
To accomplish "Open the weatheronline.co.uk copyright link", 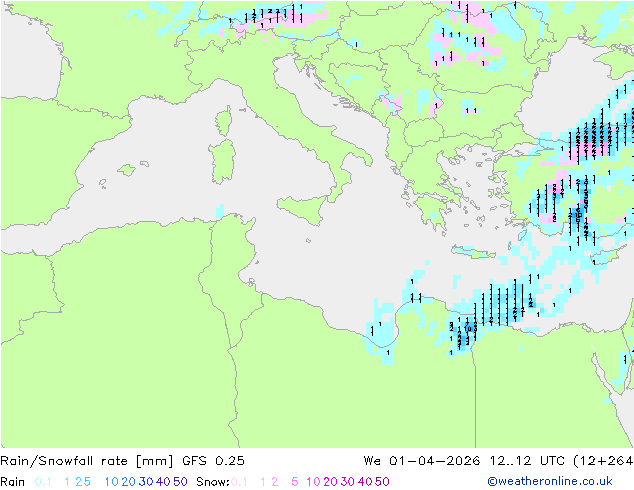I will point(550,481).
